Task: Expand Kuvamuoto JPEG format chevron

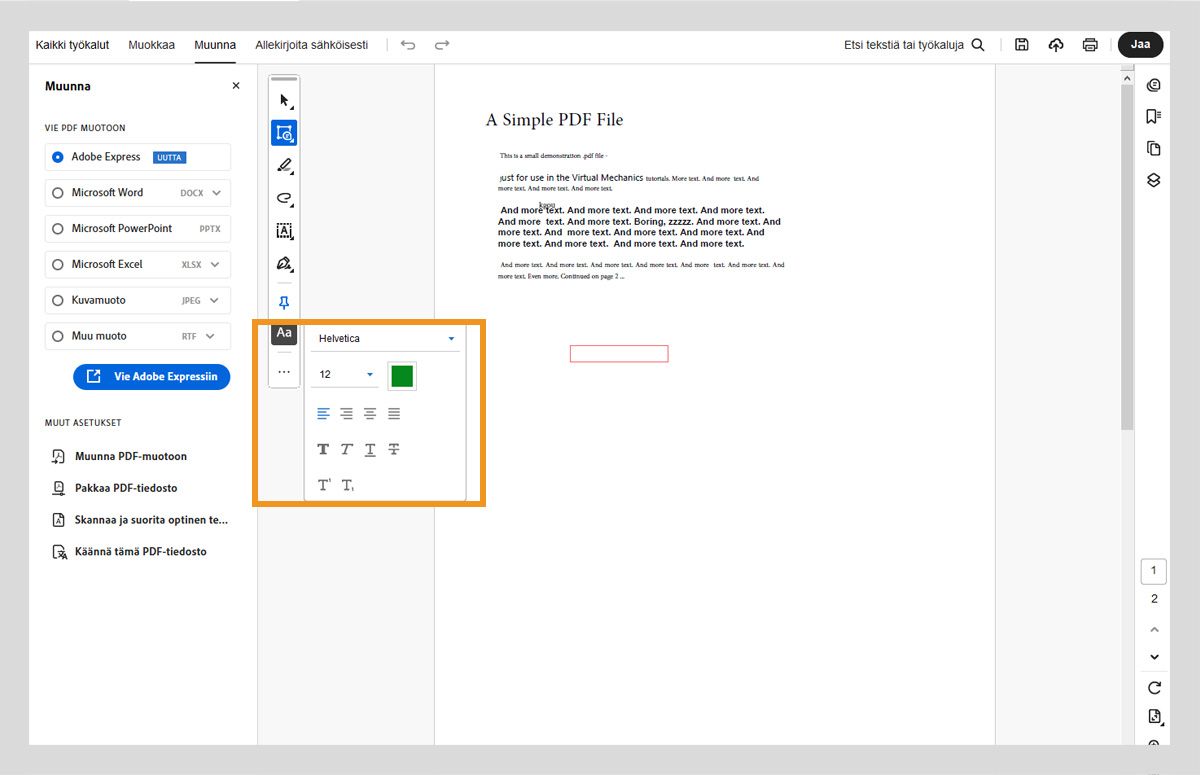Action: 215,300
